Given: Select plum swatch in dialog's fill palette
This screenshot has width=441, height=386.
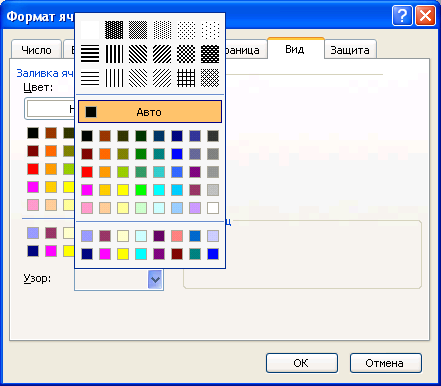Looking at the screenshot, I should coord(51,233).
